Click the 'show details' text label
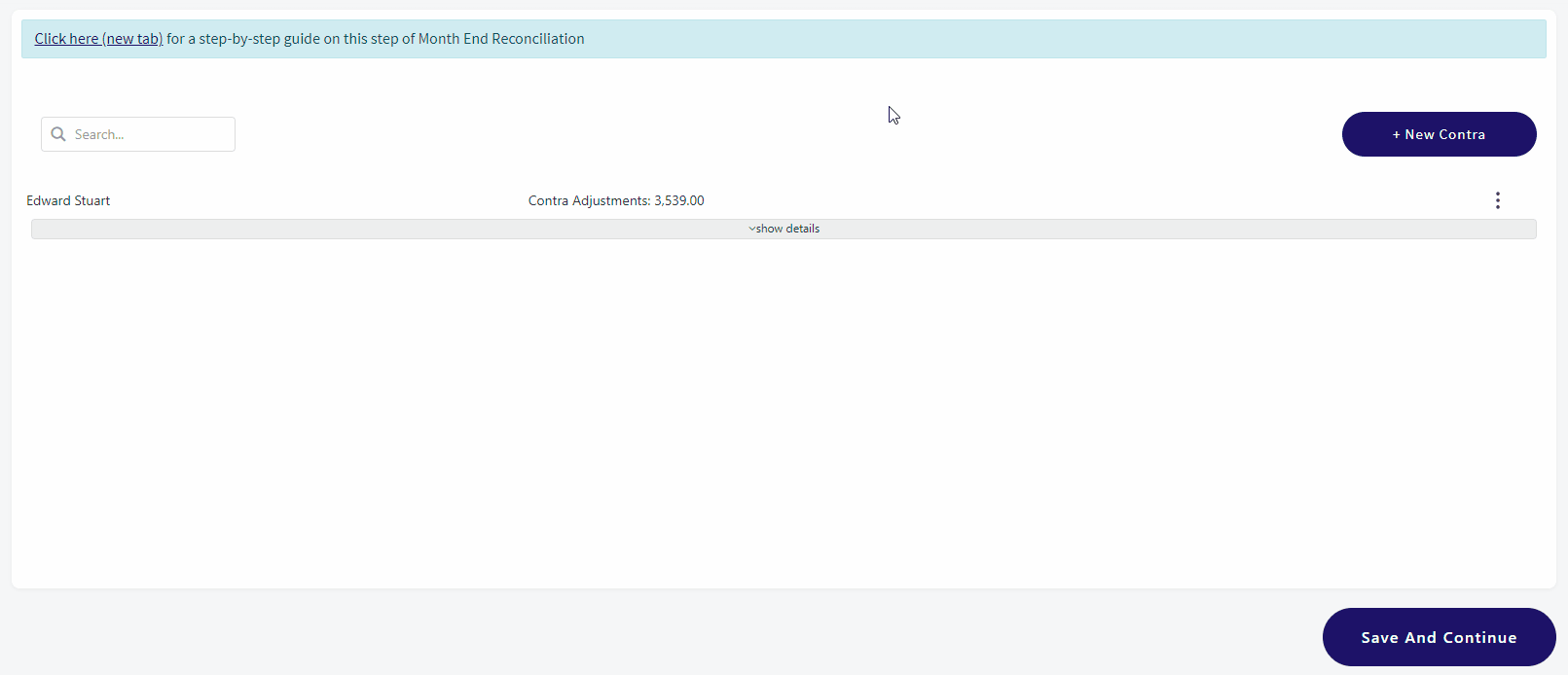 pyautogui.click(x=787, y=229)
